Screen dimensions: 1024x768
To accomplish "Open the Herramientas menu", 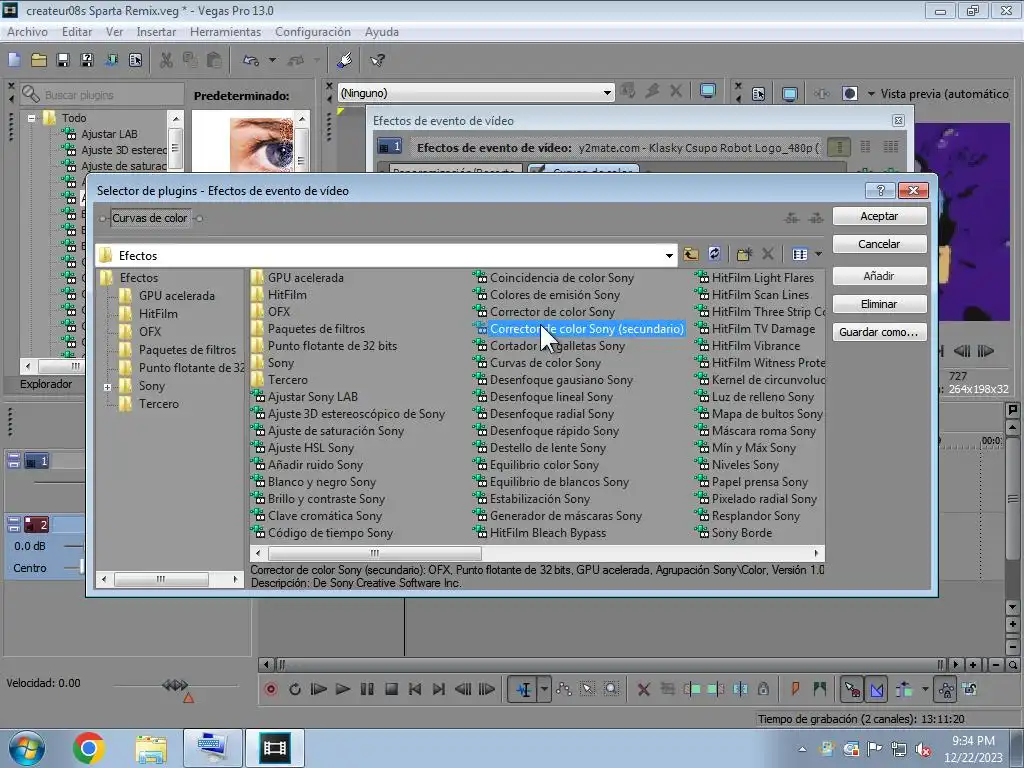I will click(225, 31).
